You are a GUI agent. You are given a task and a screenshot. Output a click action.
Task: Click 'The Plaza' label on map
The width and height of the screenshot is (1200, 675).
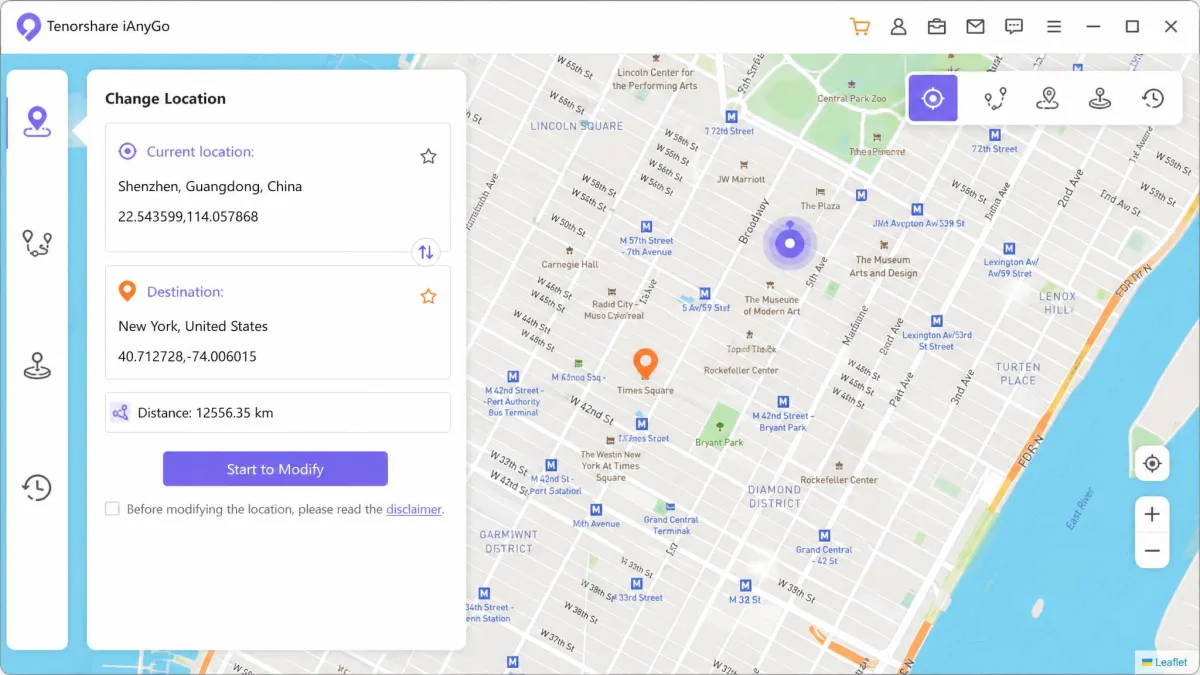[821, 206]
